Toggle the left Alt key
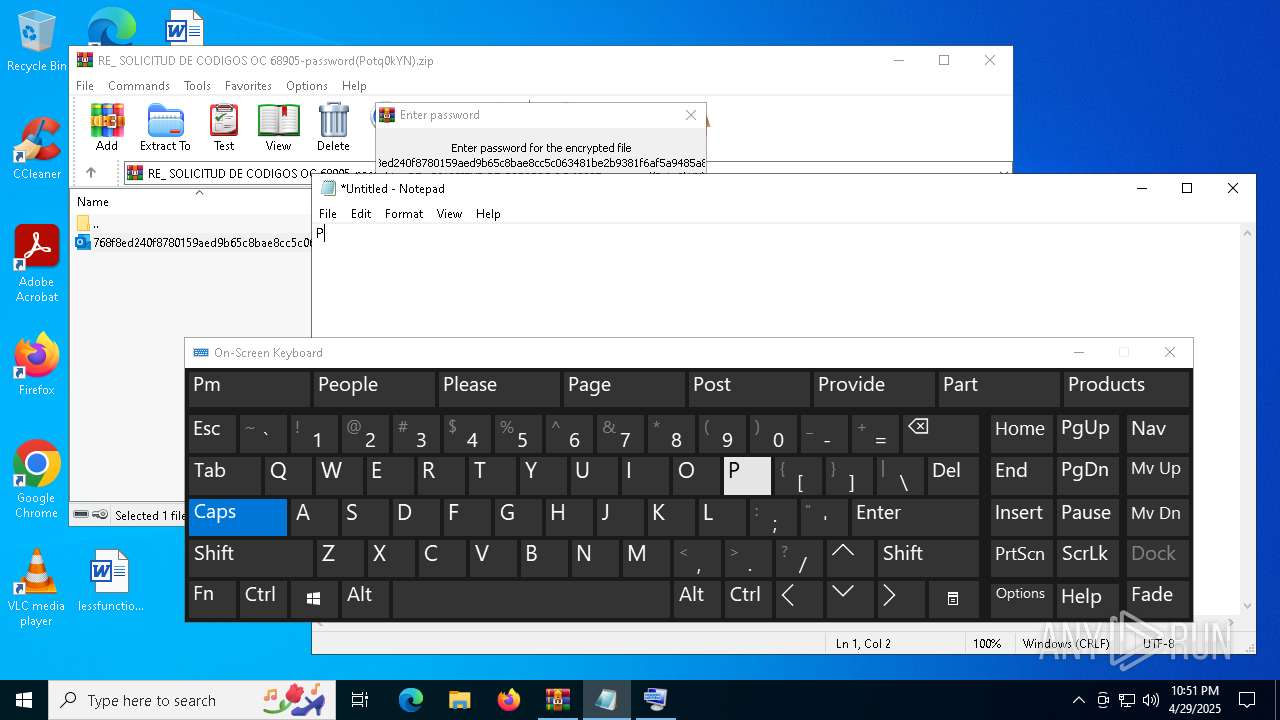The height and width of the screenshot is (720, 1280). coord(364,599)
